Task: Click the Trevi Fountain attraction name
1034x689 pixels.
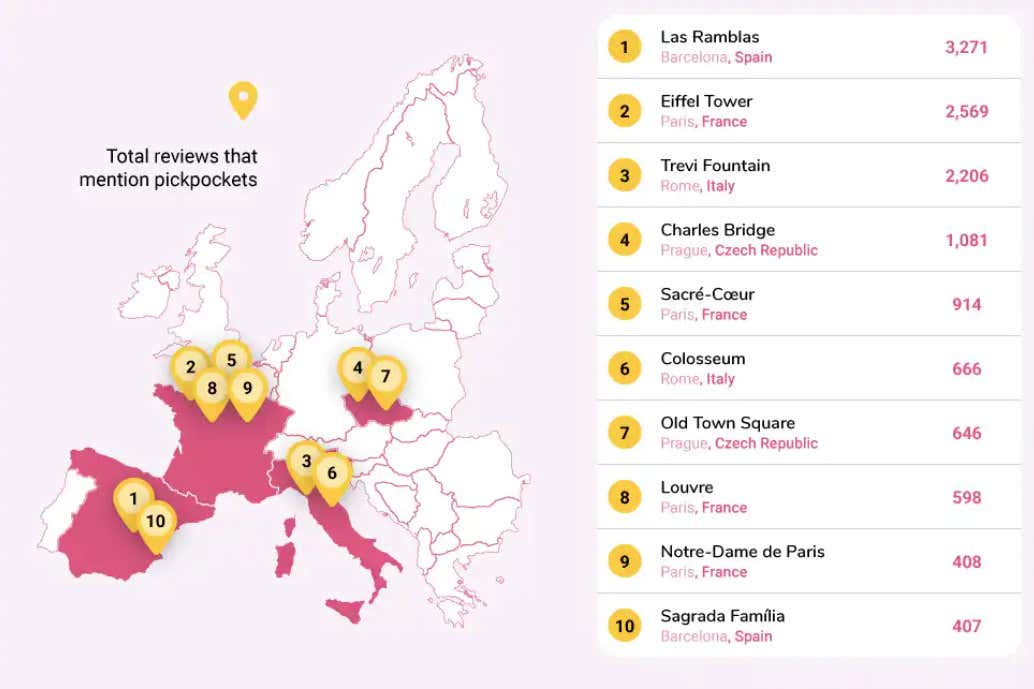Action: (x=715, y=165)
